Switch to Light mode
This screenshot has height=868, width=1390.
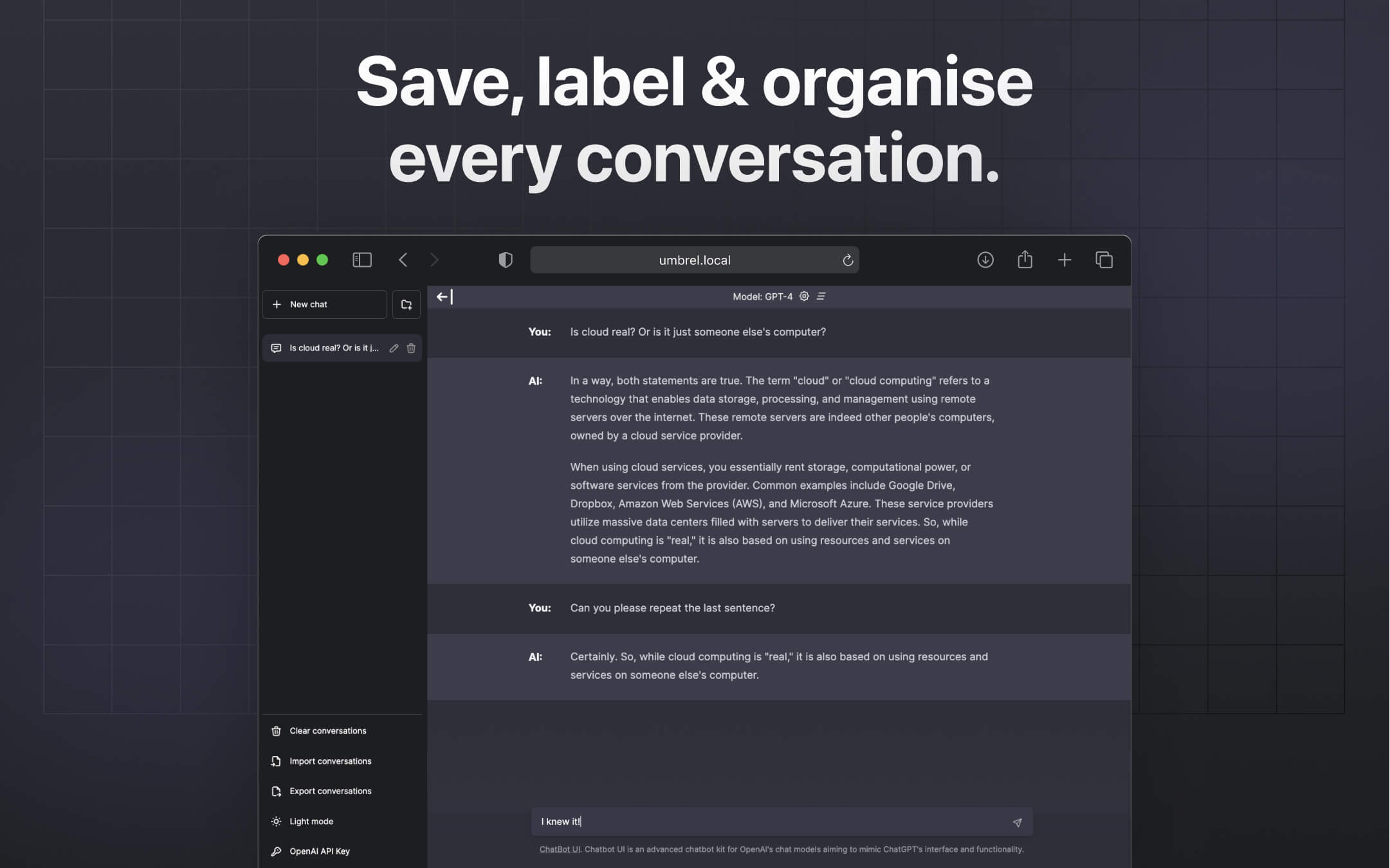point(311,821)
